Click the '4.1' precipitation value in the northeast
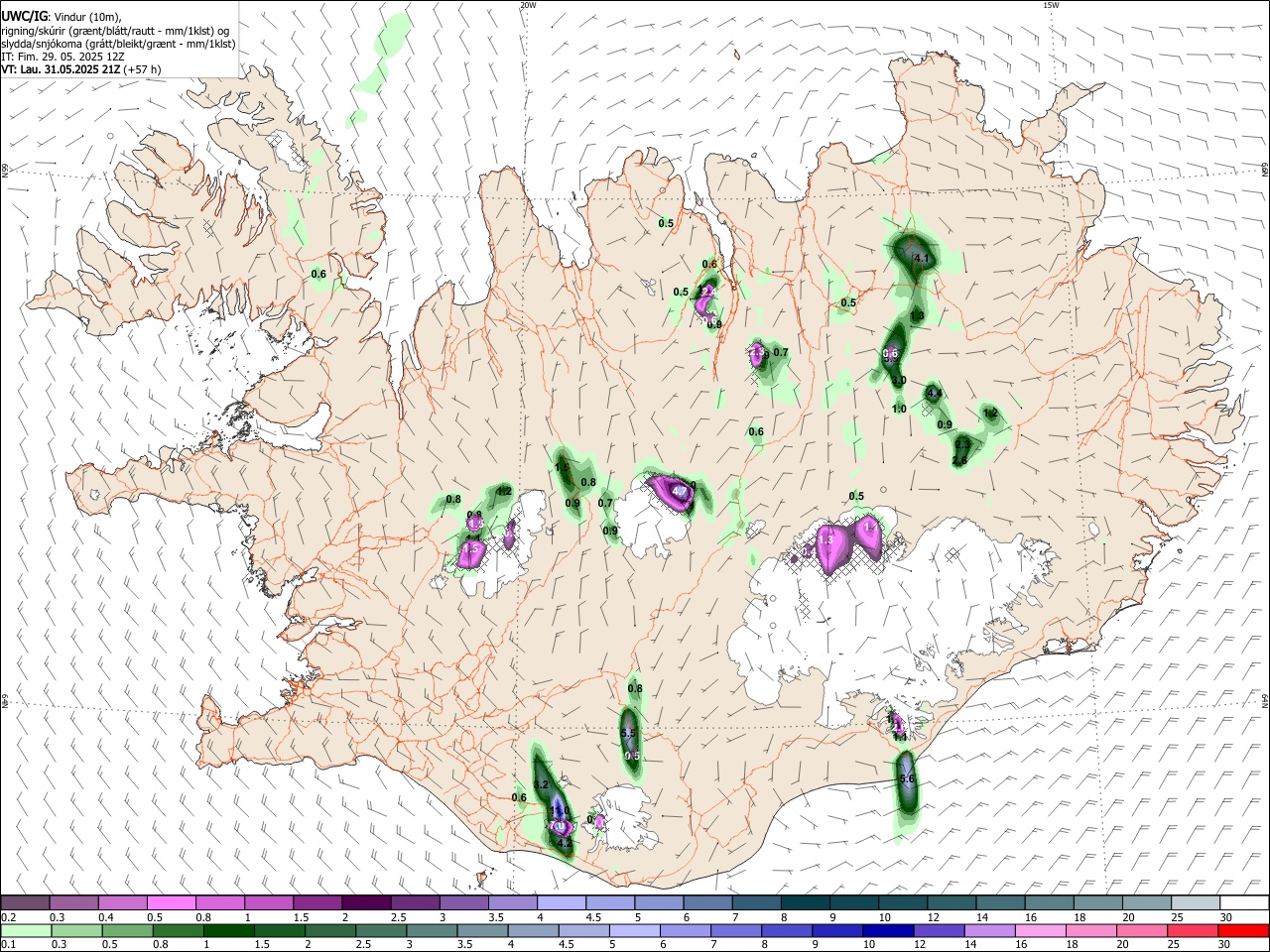This screenshot has height=952, width=1270. (921, 259)
